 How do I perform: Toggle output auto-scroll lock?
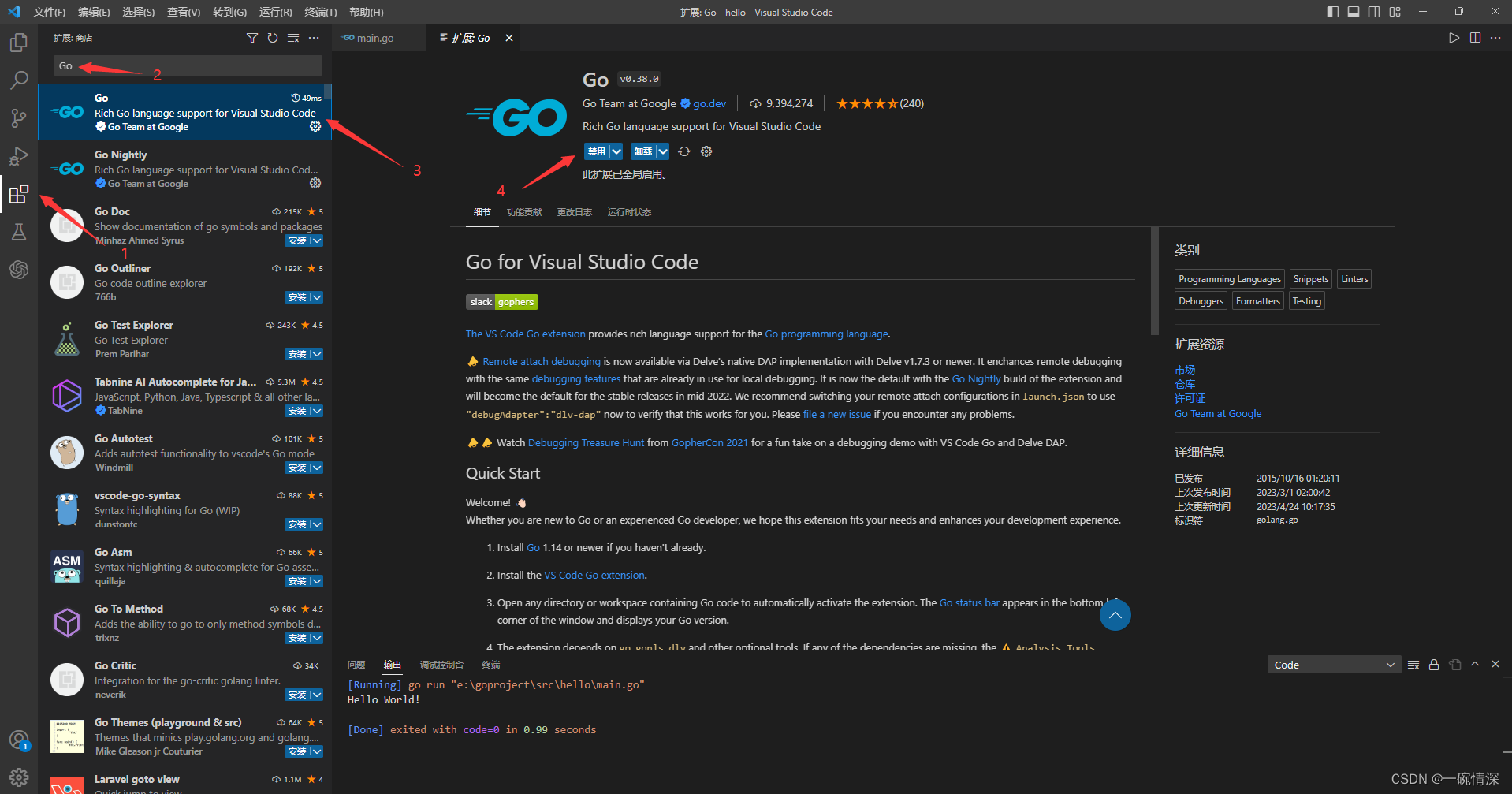(x=1434, y=665)
